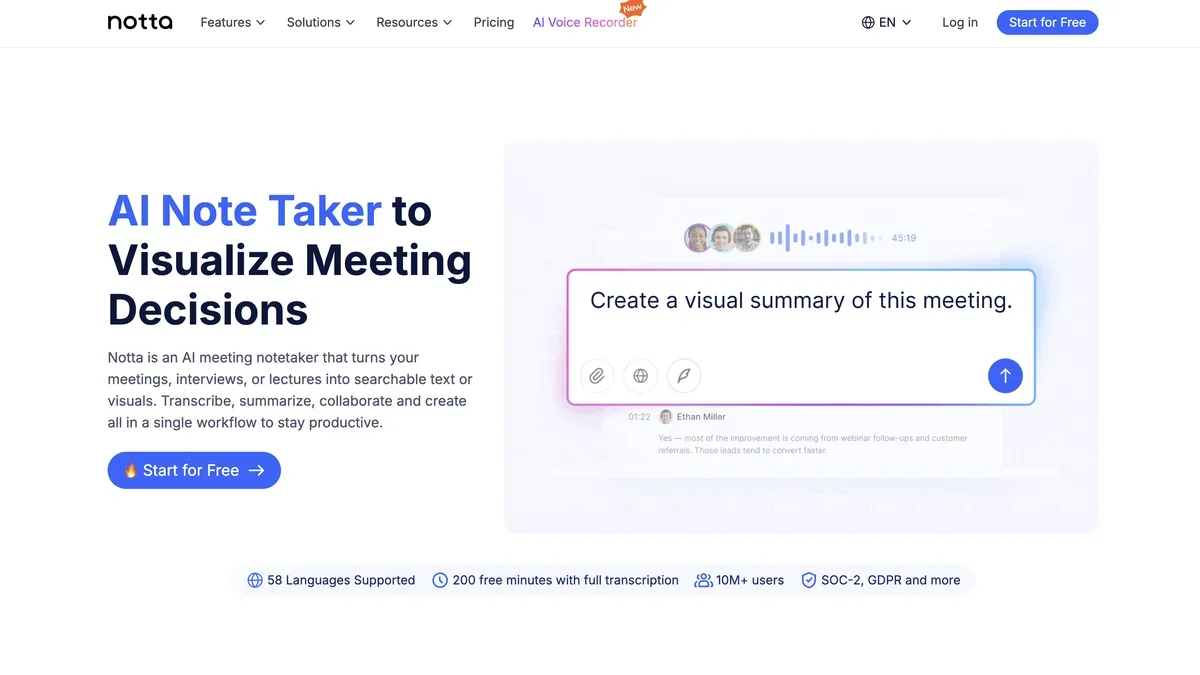
Task: Click the Log in link
Action: tap(960, 22)
